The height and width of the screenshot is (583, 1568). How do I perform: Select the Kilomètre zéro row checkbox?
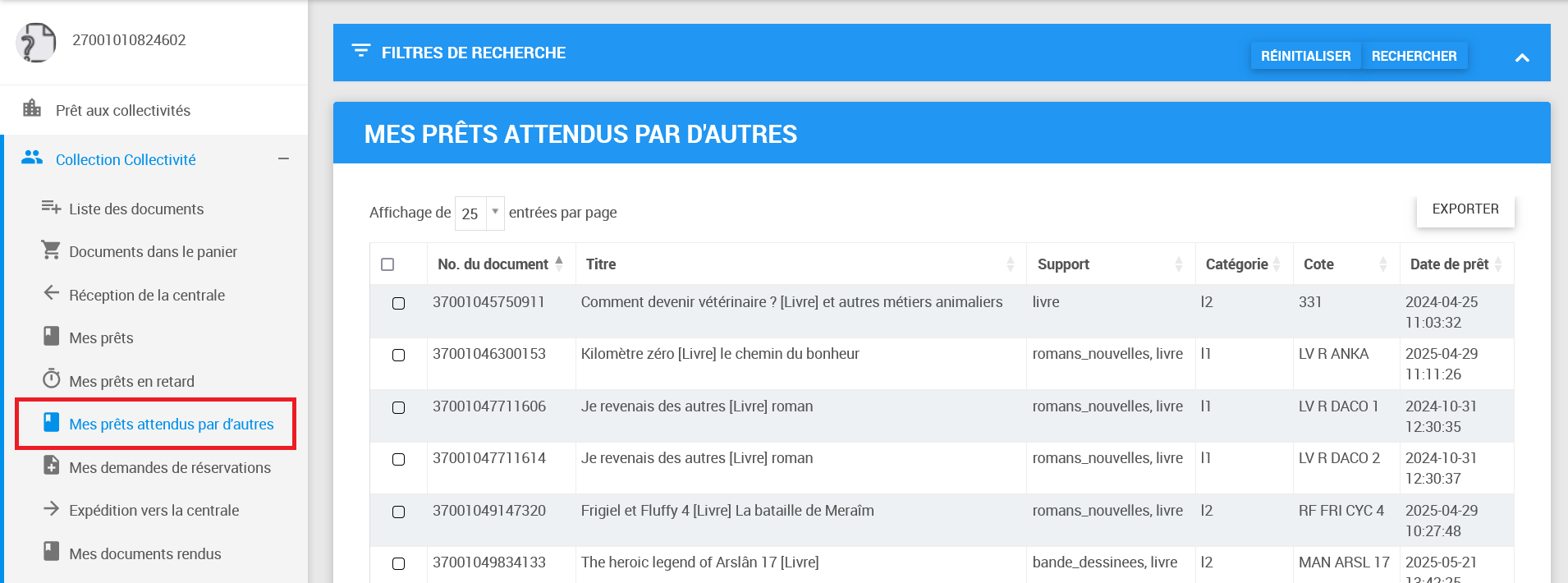point(398,356)
